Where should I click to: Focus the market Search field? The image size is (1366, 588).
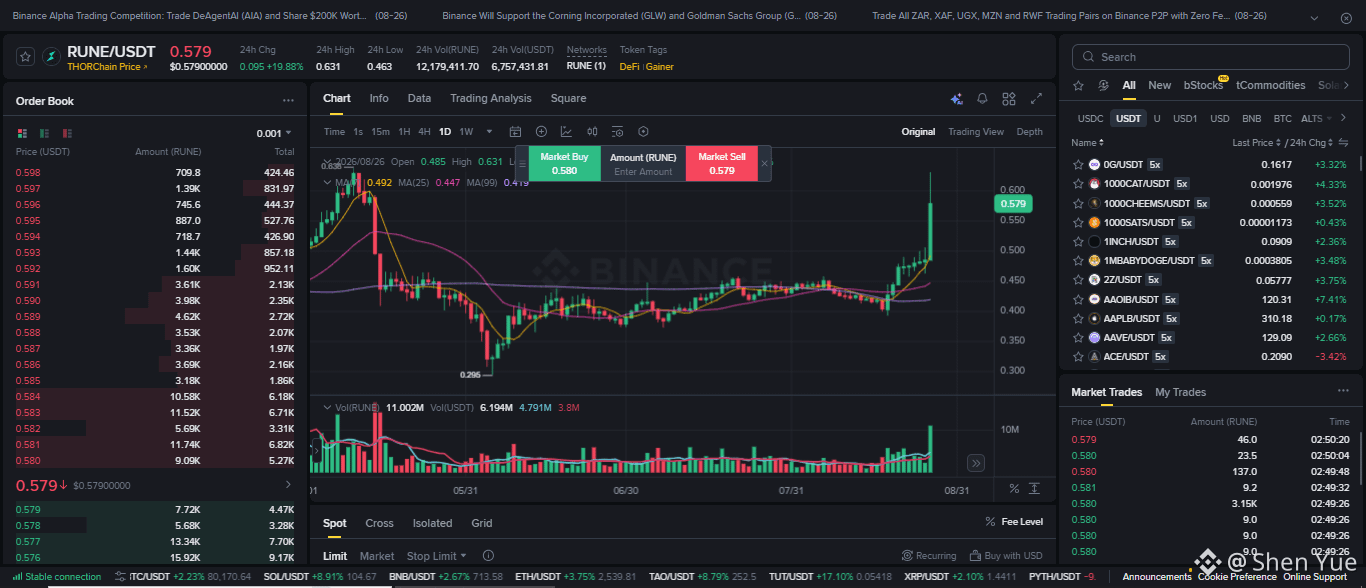(x=1209, y=57)
